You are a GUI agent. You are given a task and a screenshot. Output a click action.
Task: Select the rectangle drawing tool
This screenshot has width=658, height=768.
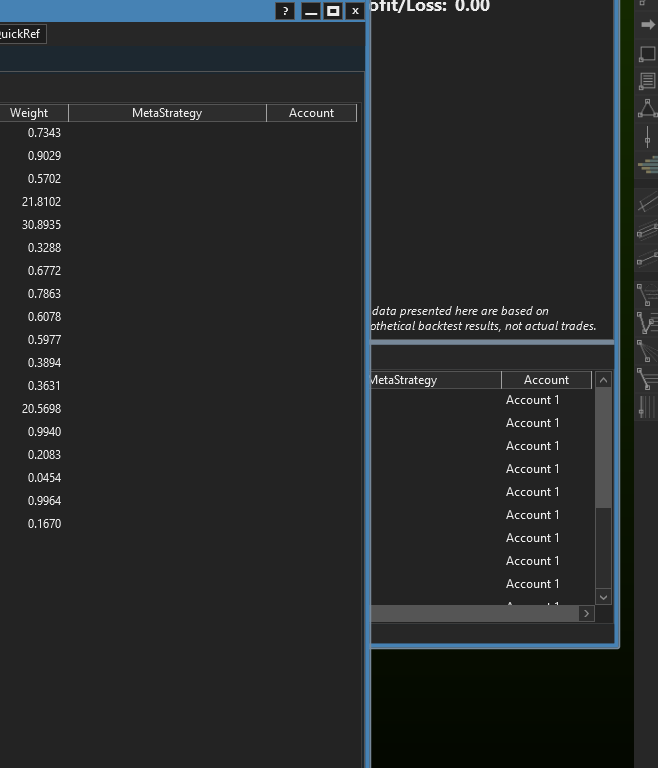pyautogui.click(x=647, y=53)
